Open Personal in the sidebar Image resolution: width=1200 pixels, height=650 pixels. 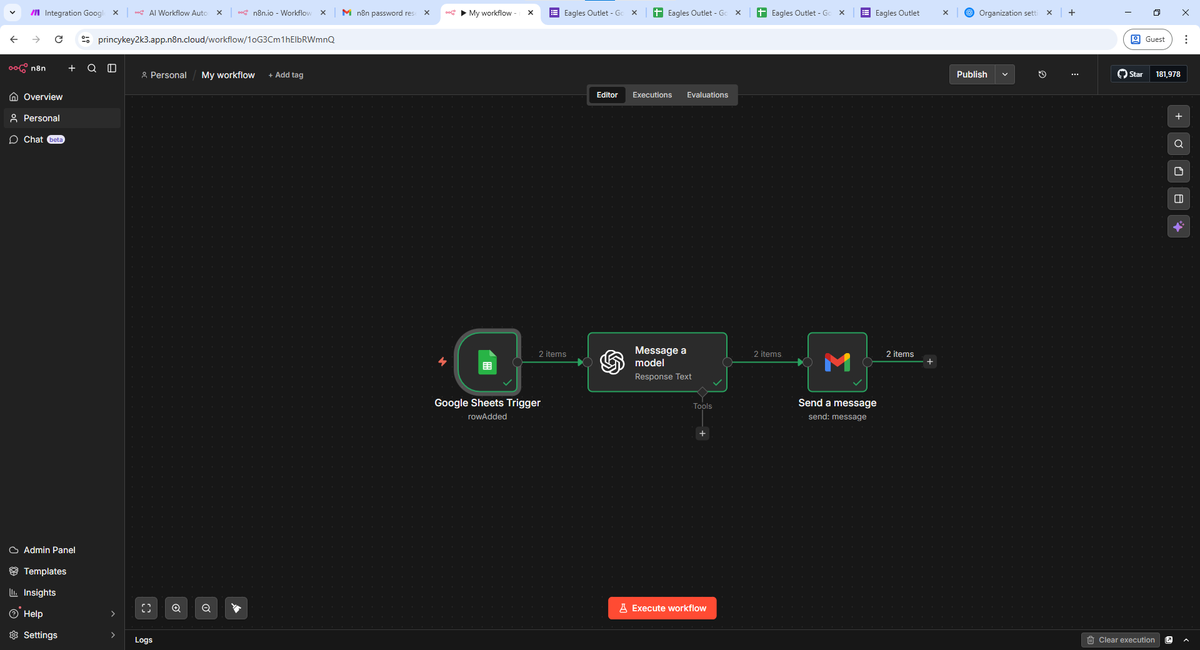click(61, 118)
